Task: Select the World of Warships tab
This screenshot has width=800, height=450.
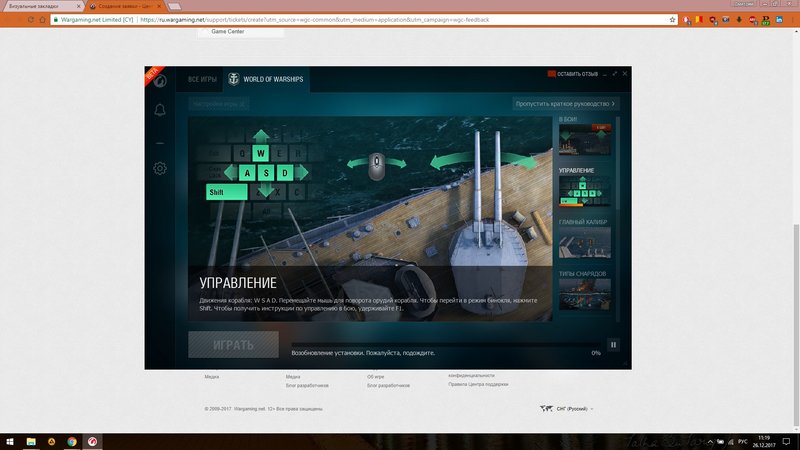Action: click(x=266, y=79)
